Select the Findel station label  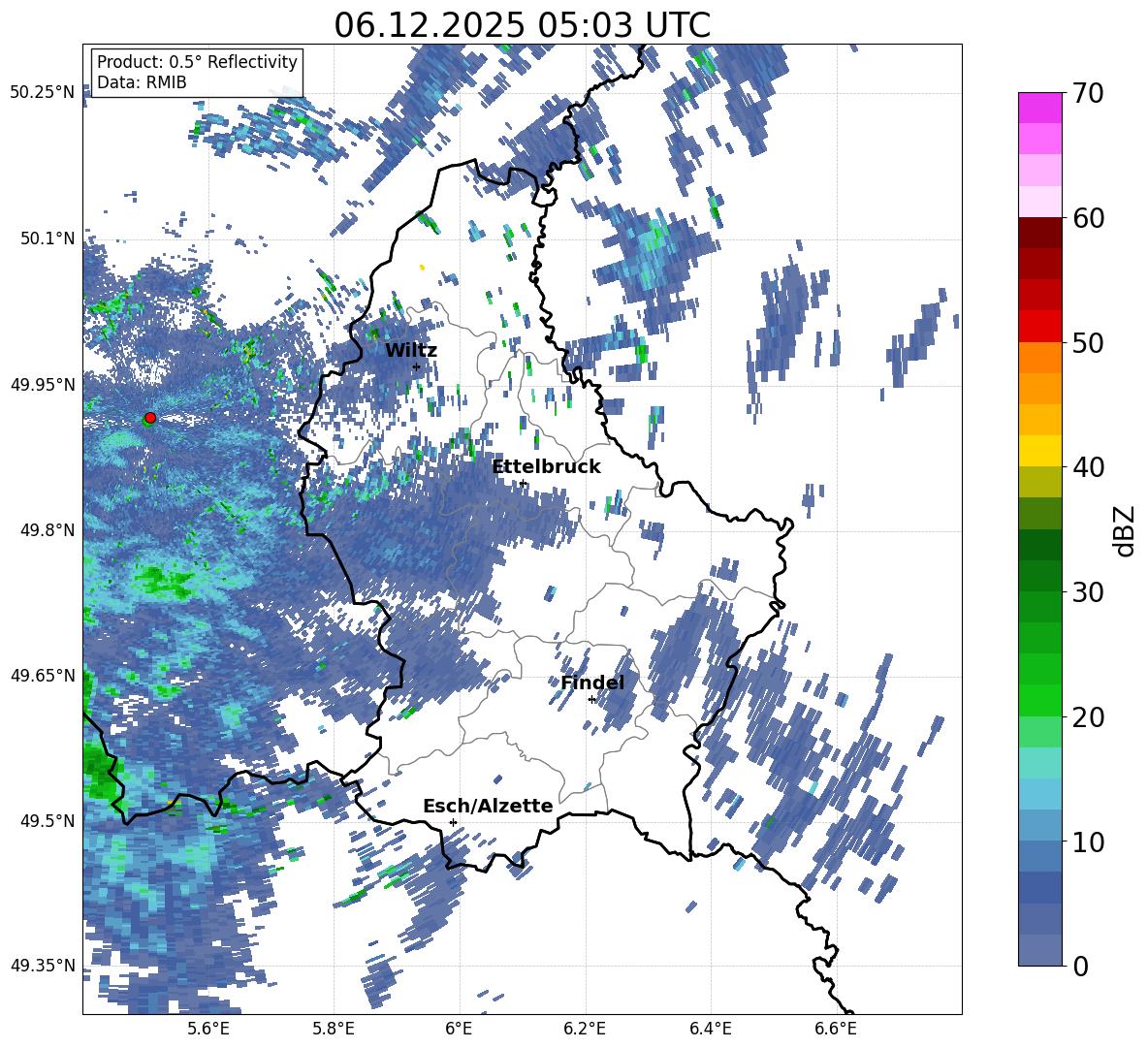click(x=592, y=683)
